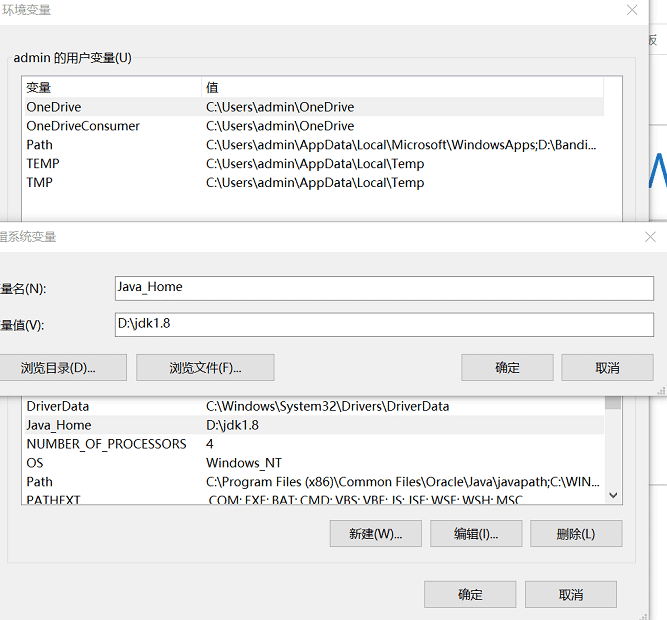Select TEMP user variable row
Screen dimensions: 667x620
[315, 163]
